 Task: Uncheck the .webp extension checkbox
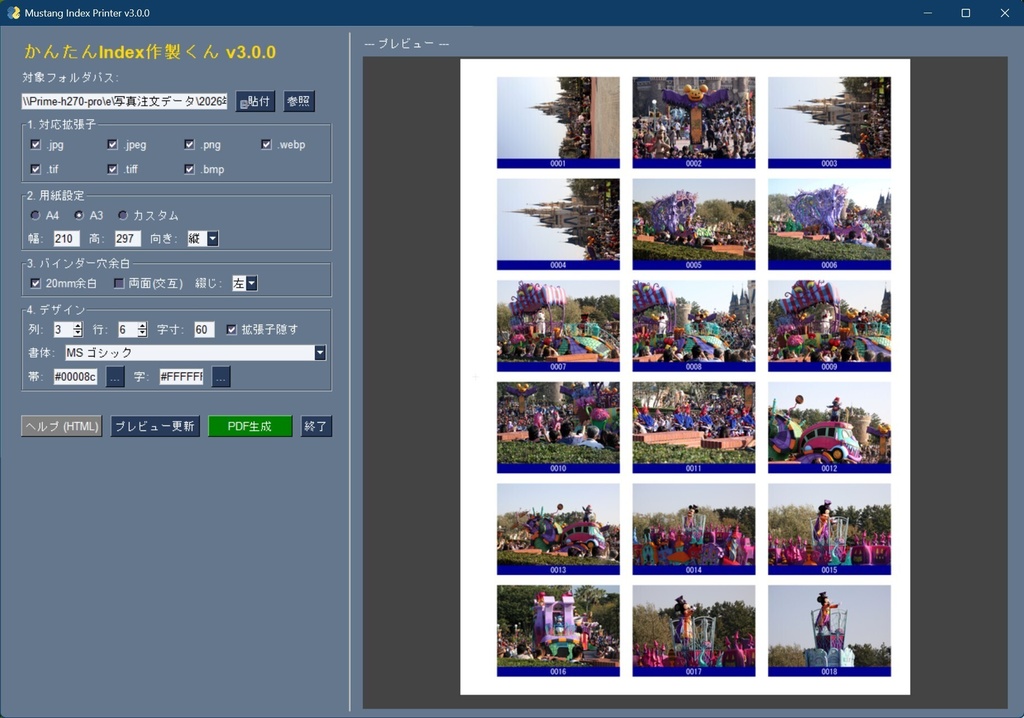coord(266,144)
